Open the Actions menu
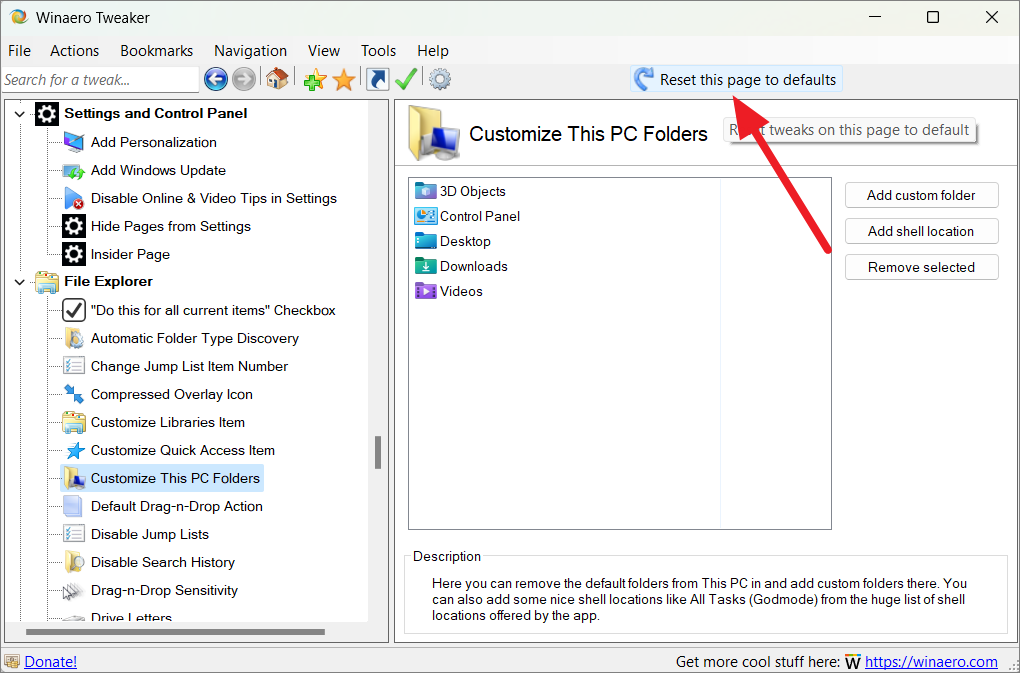This screenshot has width=1020, height=673. pyautogui.click(x=75, y=51)
